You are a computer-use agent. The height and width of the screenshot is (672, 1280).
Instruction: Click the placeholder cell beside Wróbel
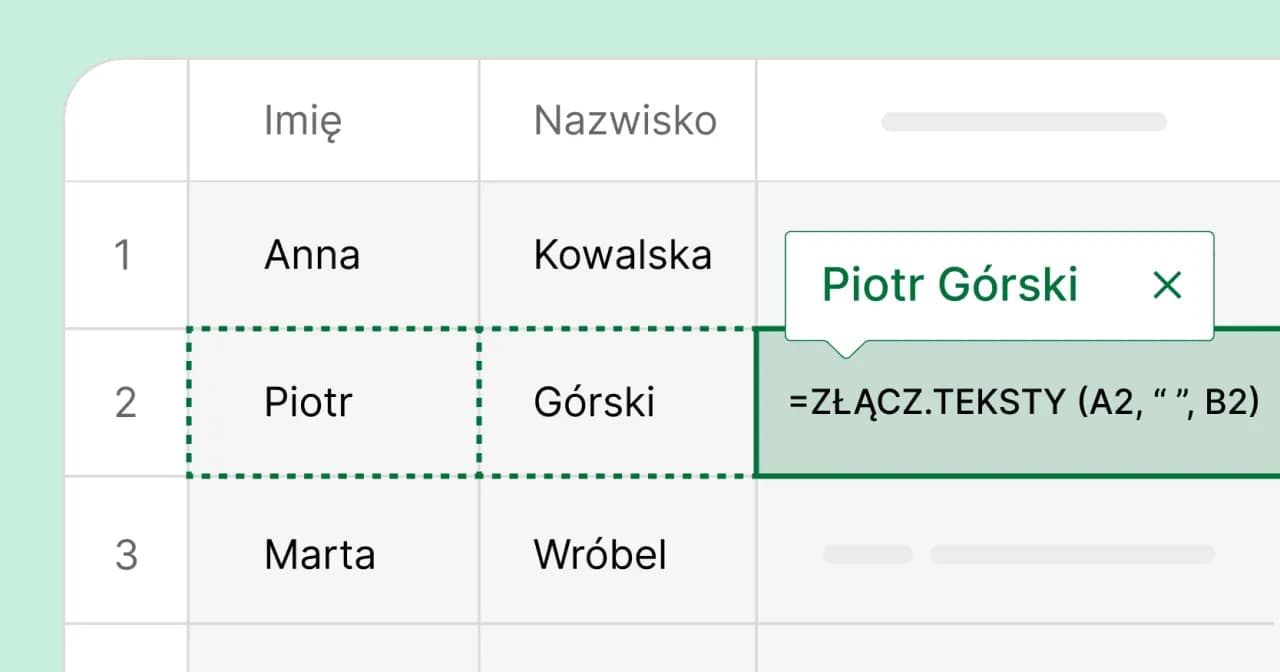tap(1018, 554)
